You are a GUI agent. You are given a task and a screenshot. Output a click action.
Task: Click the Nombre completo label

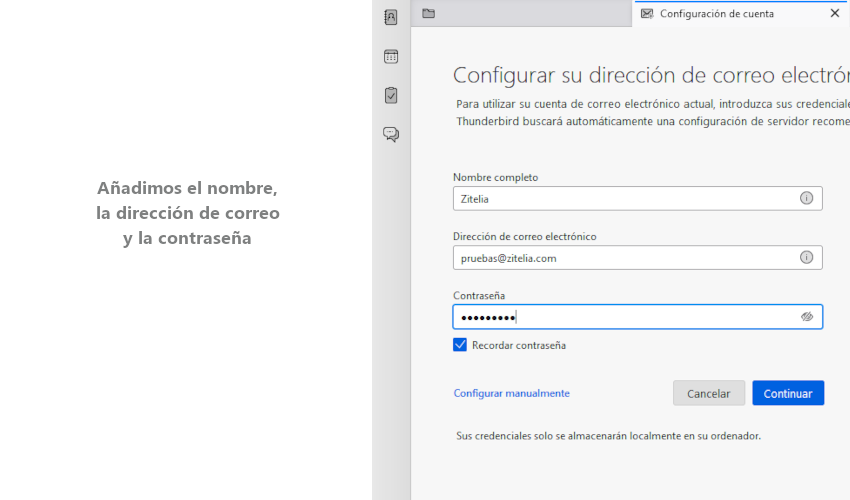pyautogui.click(x=495, y=177)
